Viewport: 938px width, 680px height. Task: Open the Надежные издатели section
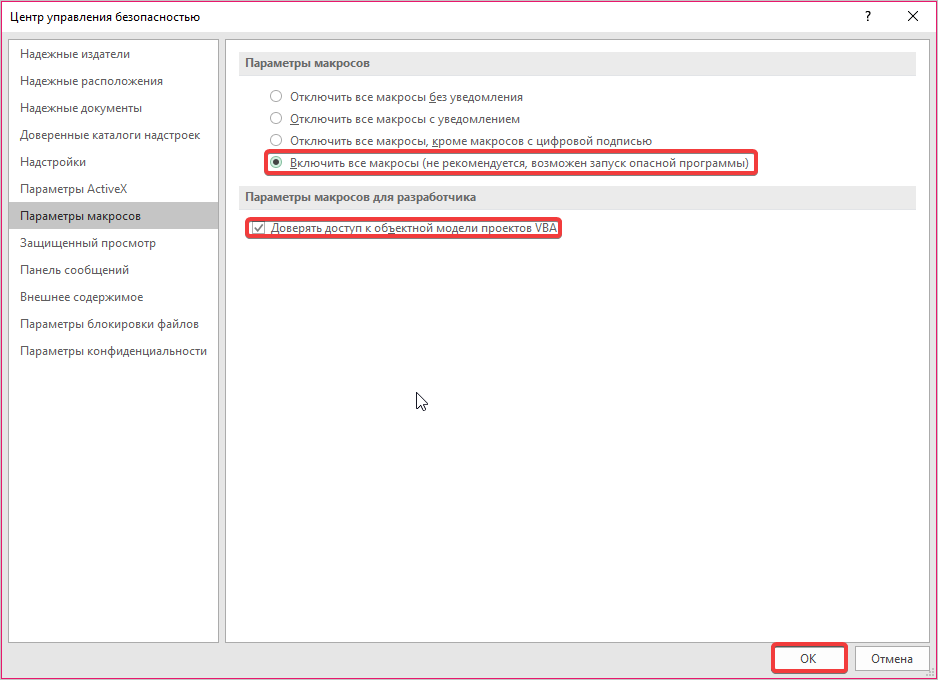[x=75, y=54]
